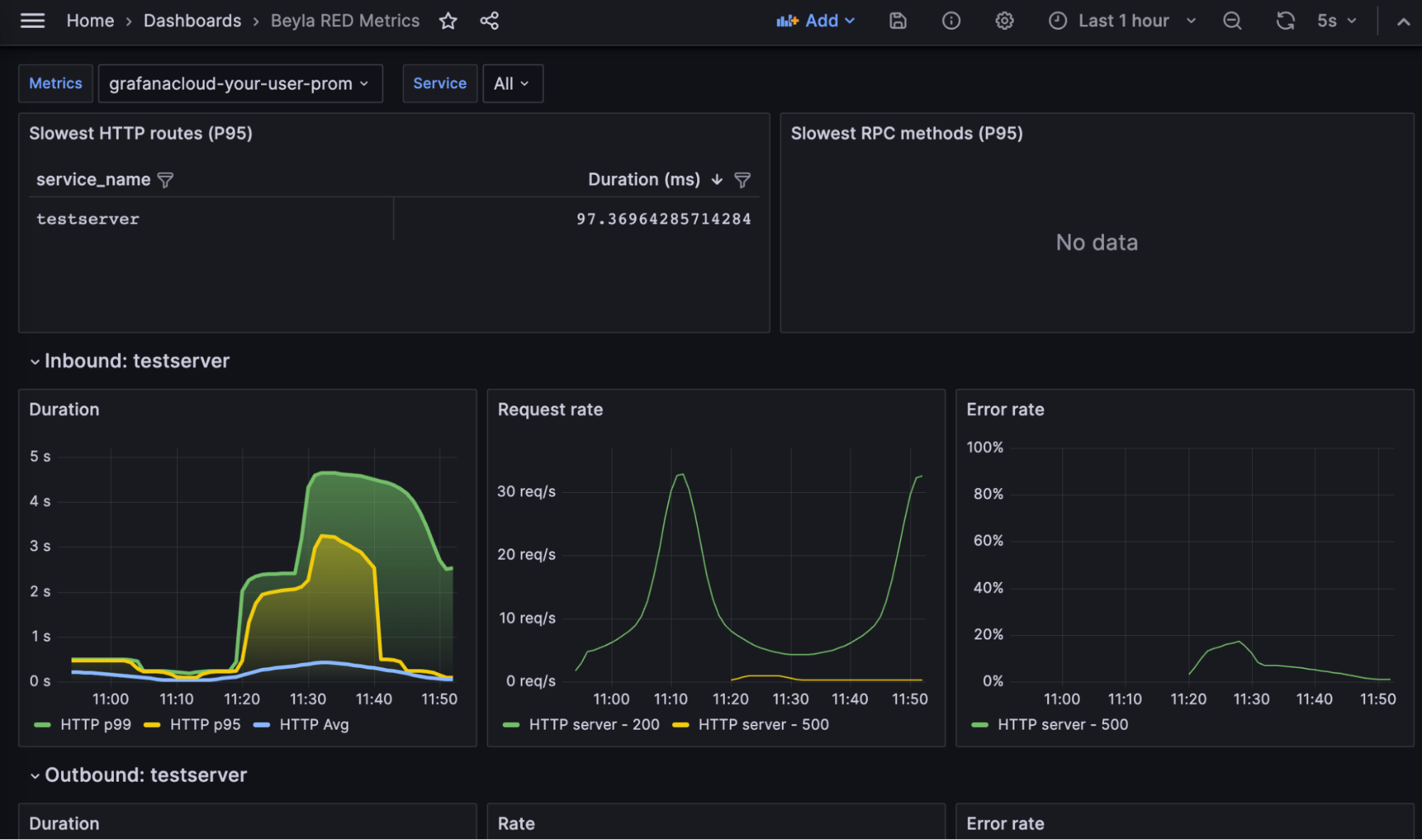Navigate to Dashboards via the breadcrumb
Viewport: 1422px width, 840px height.
tap(192, 21)
